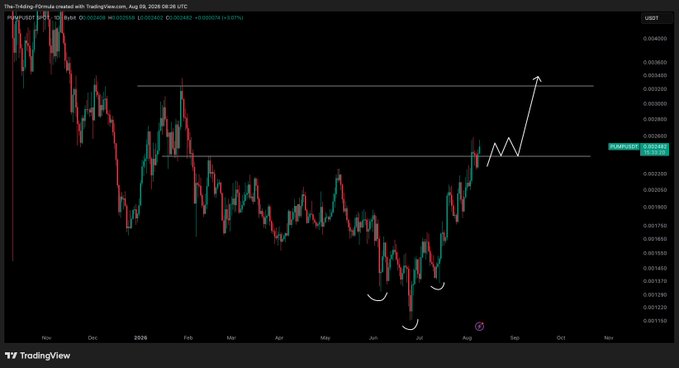Screen dimensions: 679x368
Task: Click the +0.000074 (+3.07%) change value
Action: pyautogui.click(x=219, y=18)
